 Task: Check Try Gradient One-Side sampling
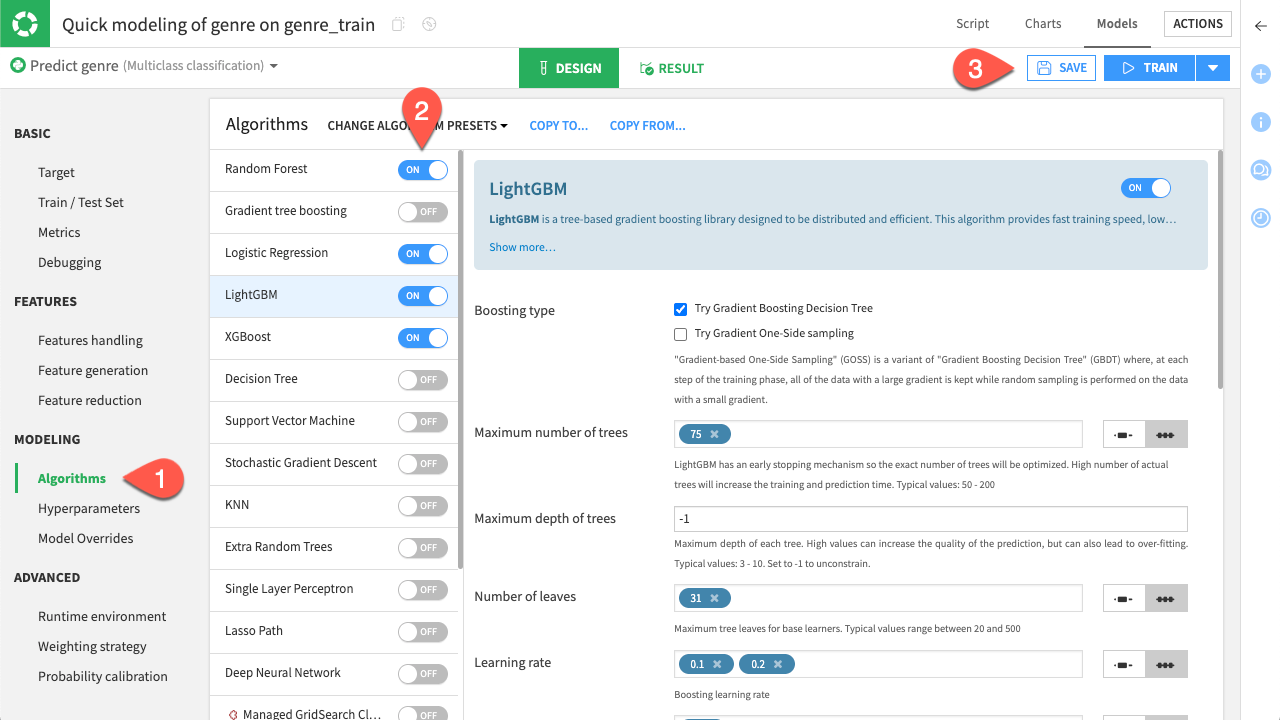(681, 333)
